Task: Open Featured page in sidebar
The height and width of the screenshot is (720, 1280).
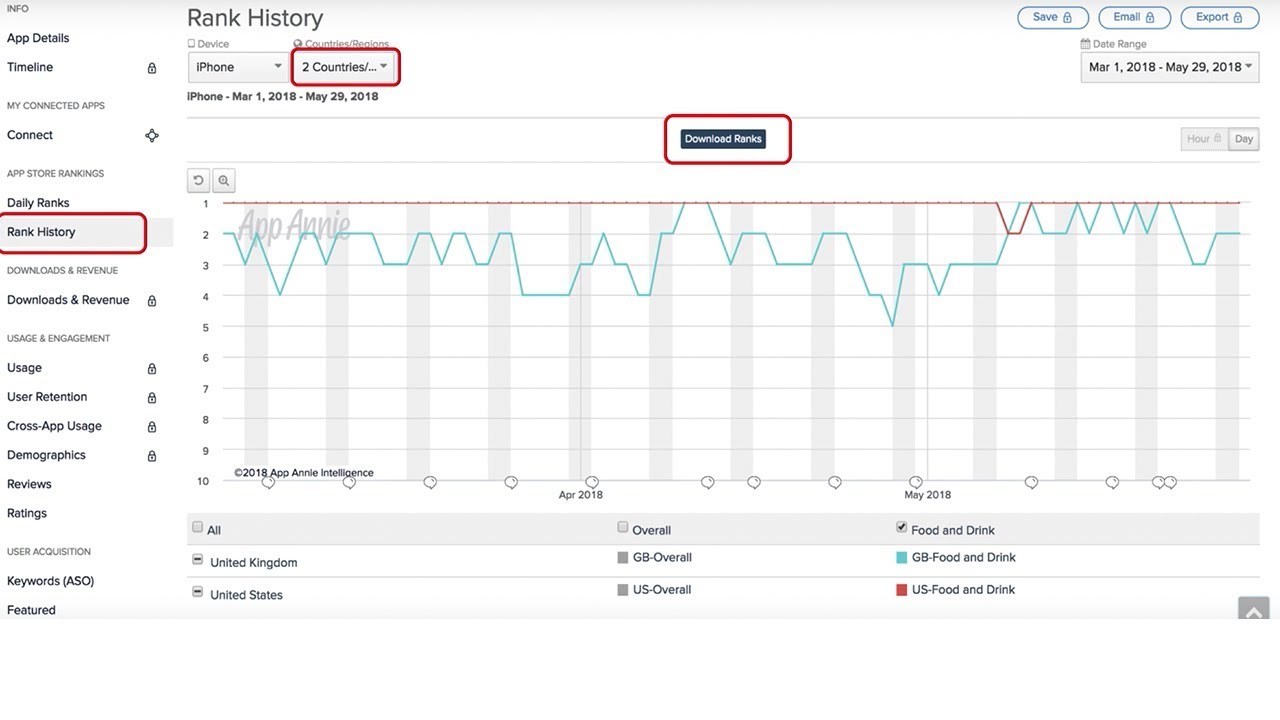Action: 31,610
